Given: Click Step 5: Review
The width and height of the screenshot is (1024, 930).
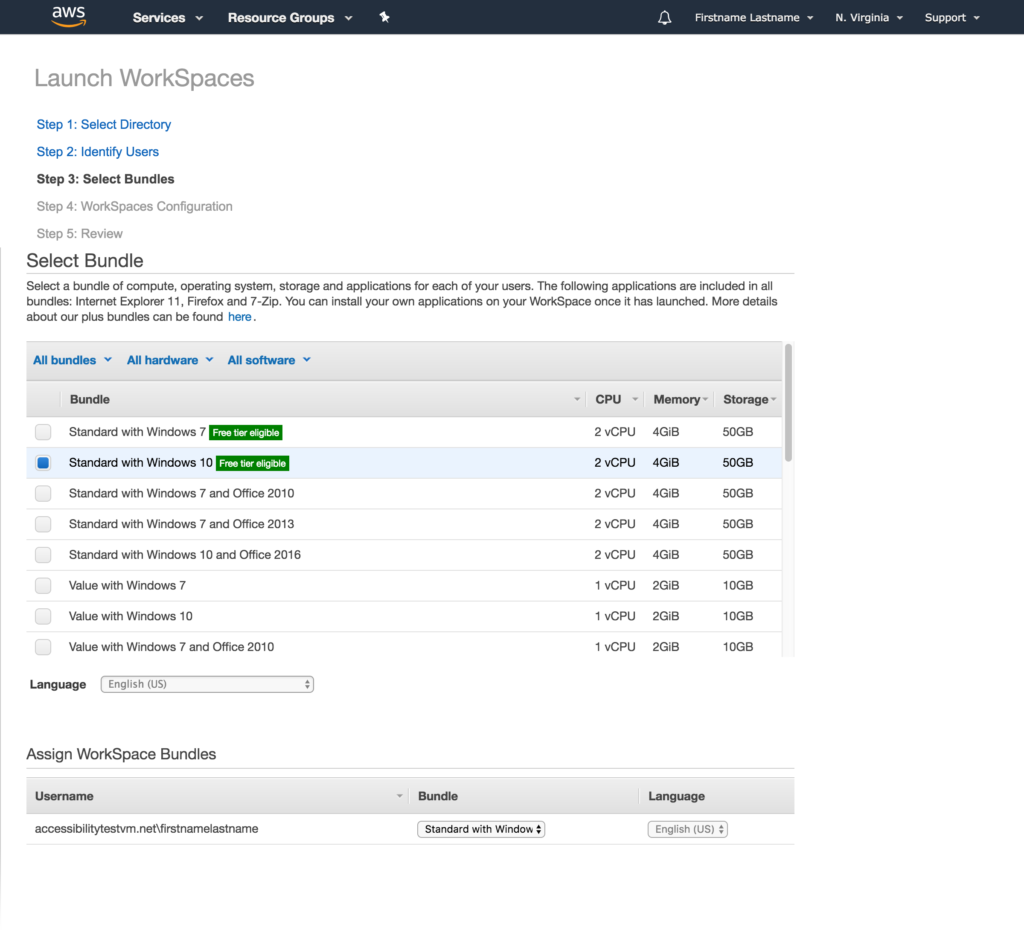Looking at the screenshot, I should [x=80, y=234].
